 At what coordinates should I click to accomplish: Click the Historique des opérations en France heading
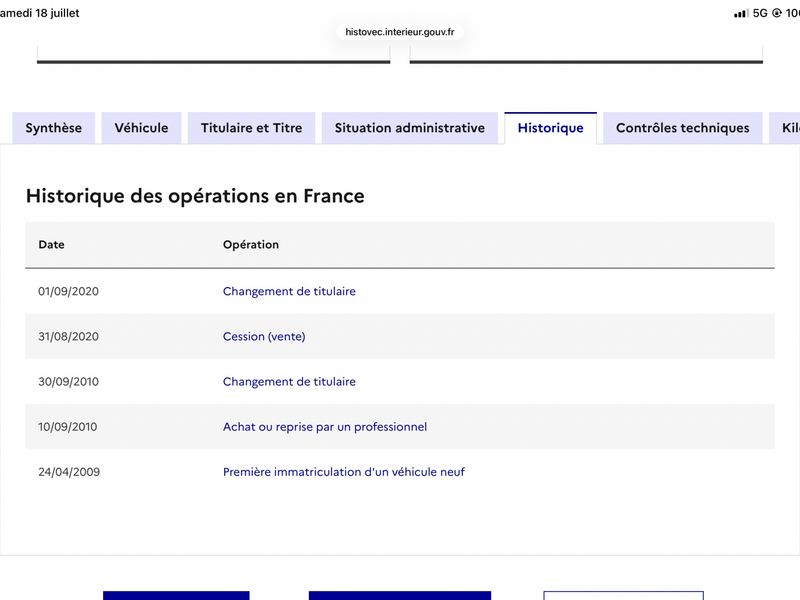195,196
